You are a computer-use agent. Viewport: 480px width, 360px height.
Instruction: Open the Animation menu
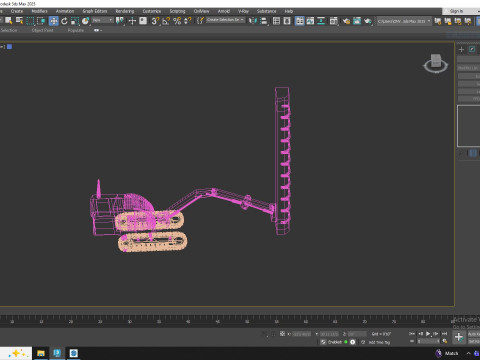click(x=65, y=11)
